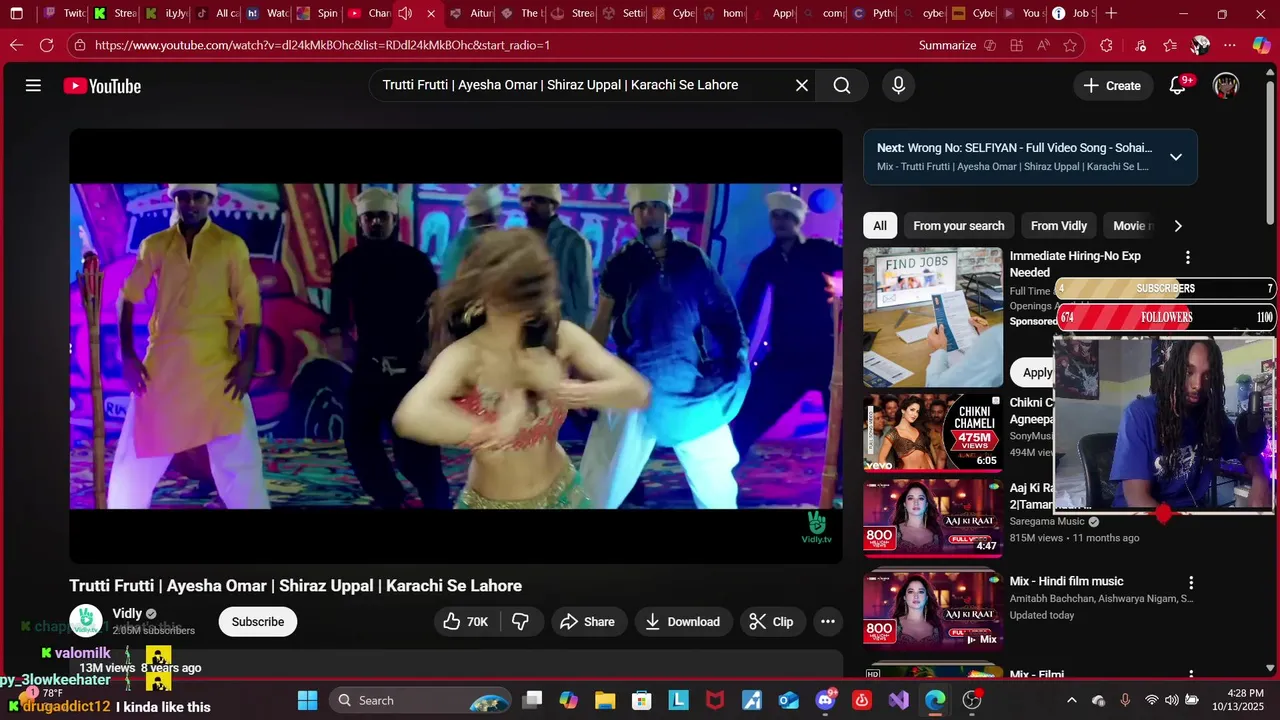
Task: Select the From Vidly chip
Action: click(1058, 226)
